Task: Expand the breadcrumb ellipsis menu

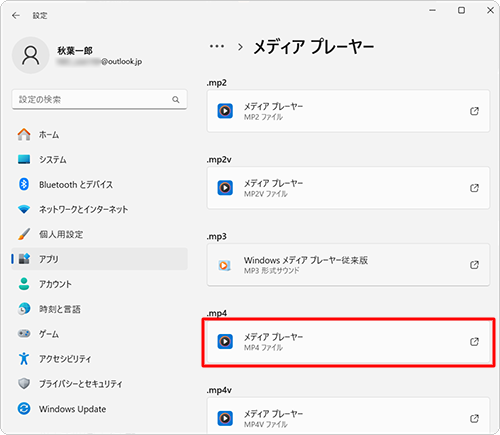Action: [217, 47]
